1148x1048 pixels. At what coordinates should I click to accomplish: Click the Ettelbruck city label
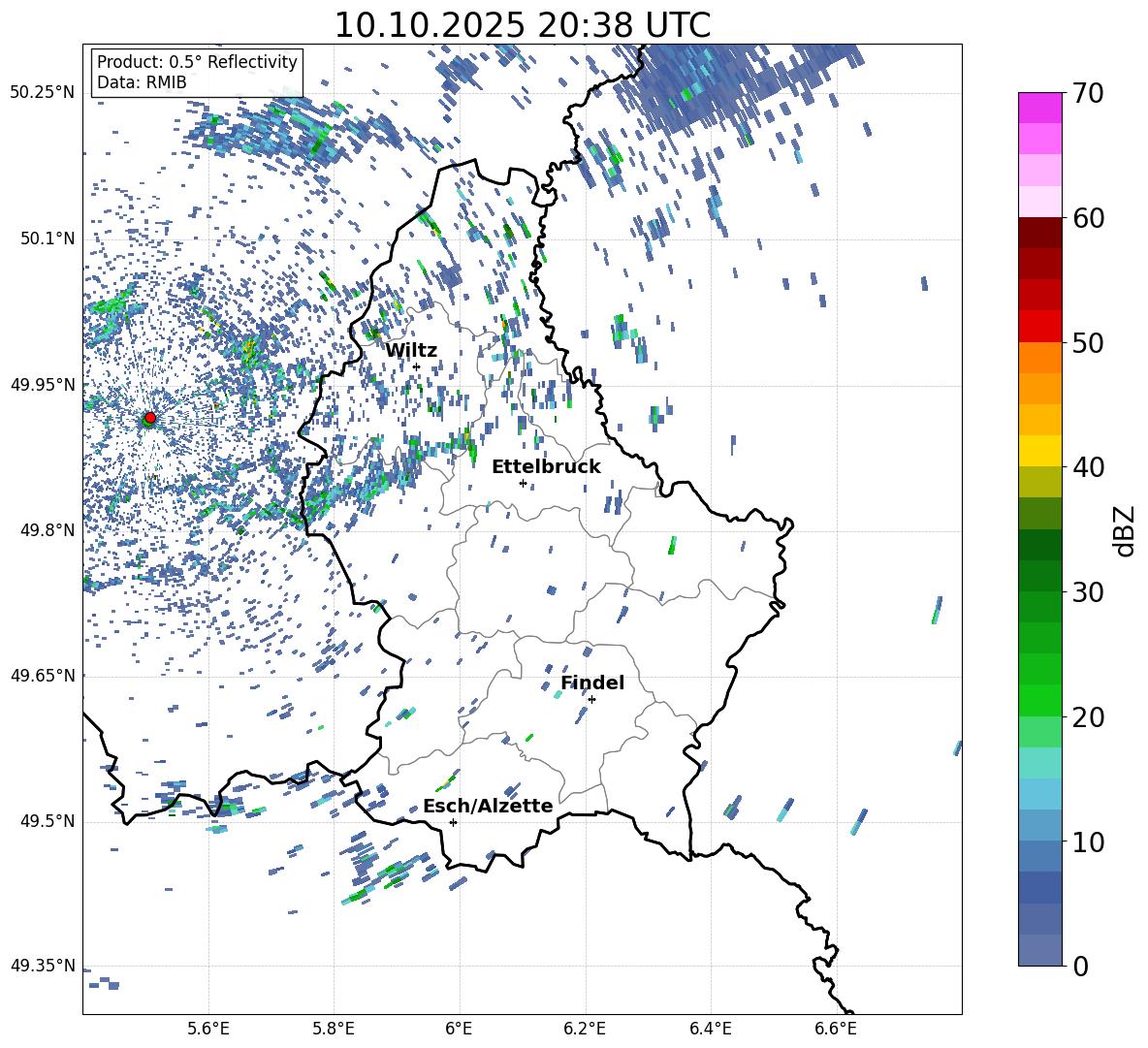click(x=546, y=467)
